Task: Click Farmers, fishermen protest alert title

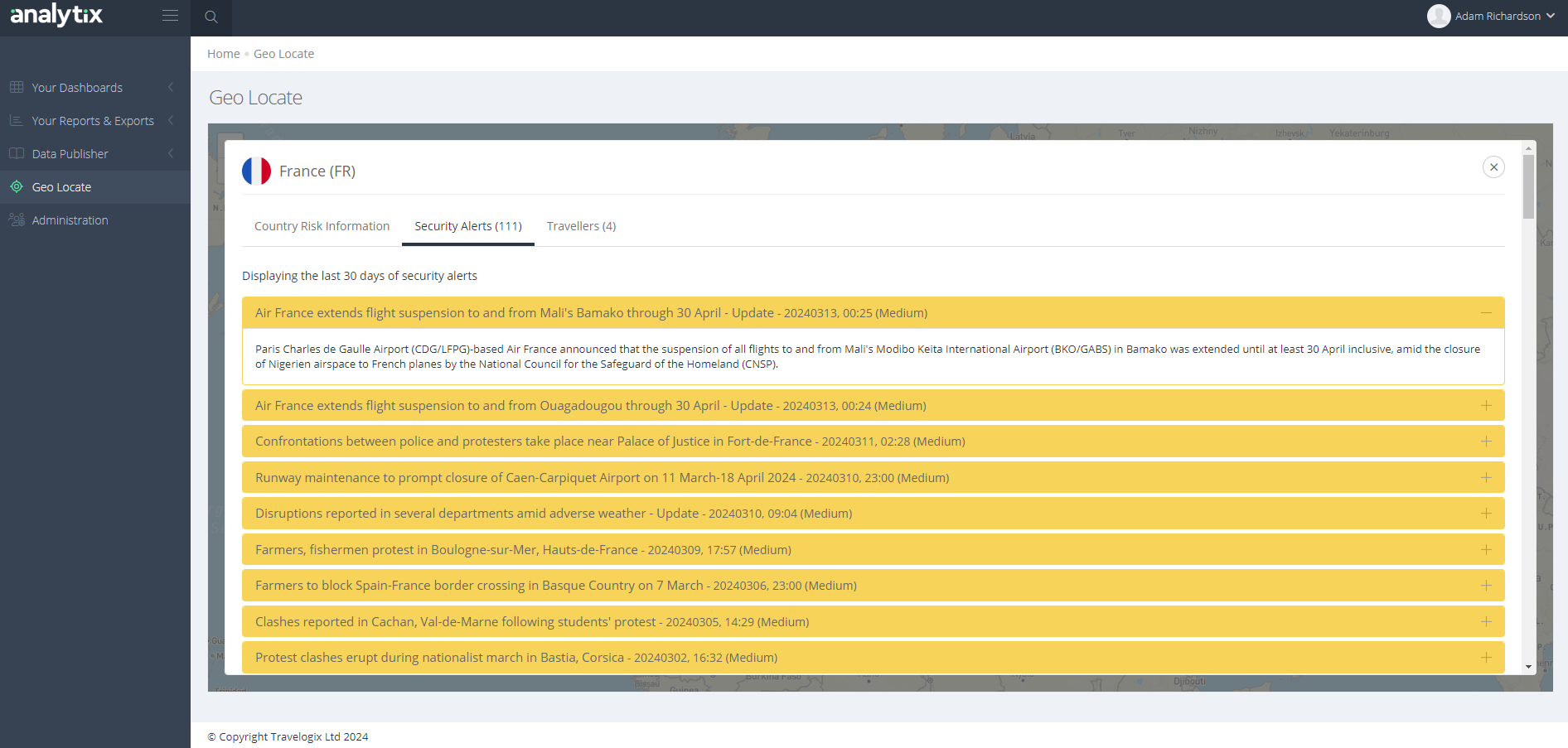Action: pos(523,550)
